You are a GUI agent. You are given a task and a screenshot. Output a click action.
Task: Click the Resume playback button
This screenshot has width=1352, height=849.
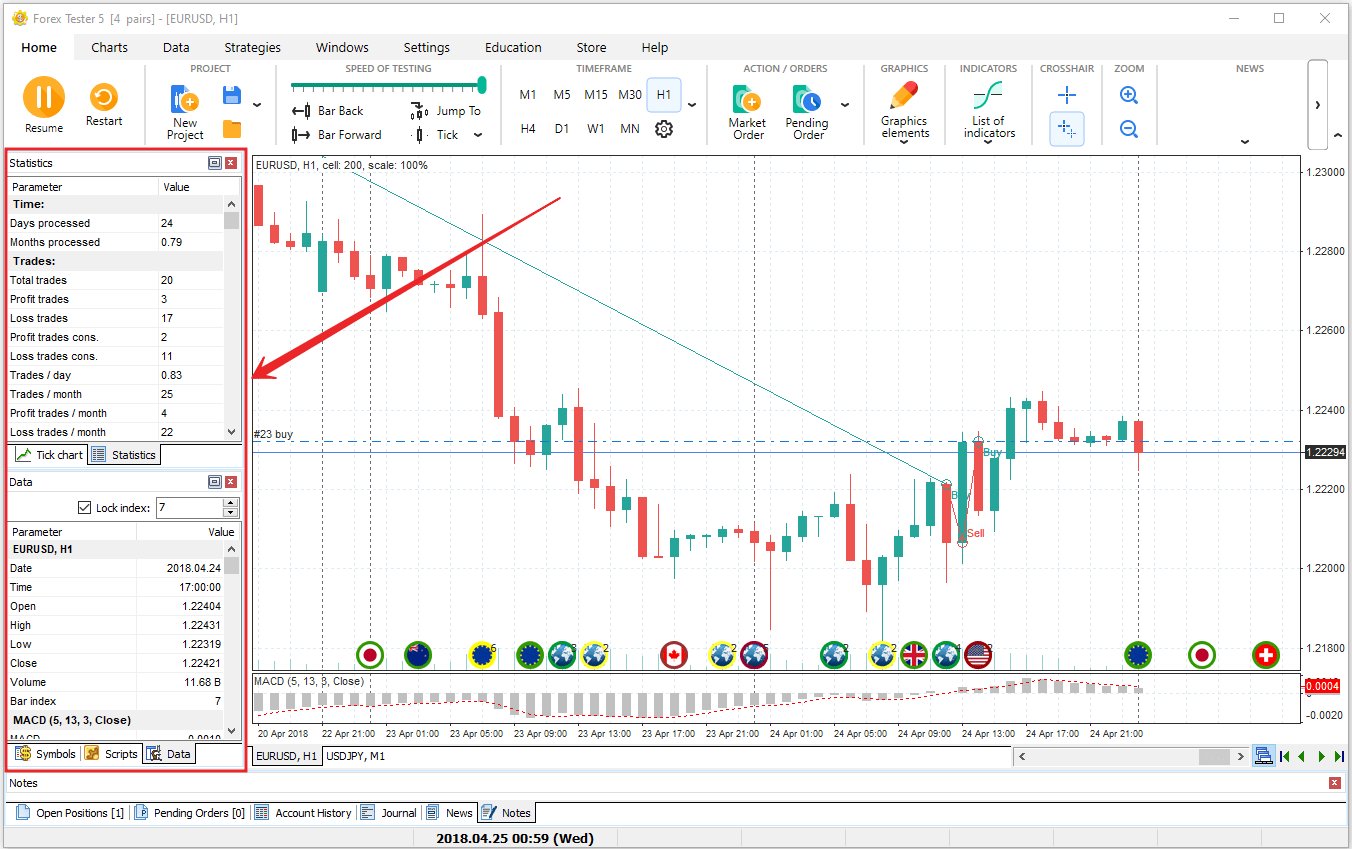coord(43,98)
